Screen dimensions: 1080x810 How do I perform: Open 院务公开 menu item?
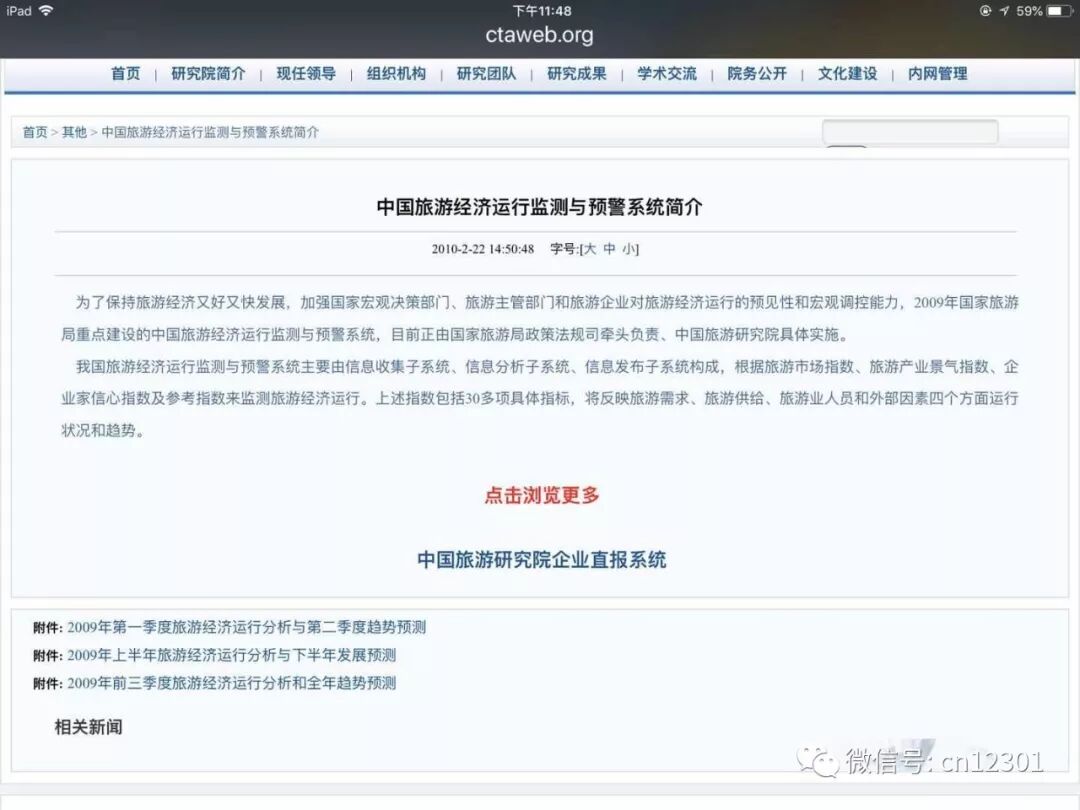757,74
